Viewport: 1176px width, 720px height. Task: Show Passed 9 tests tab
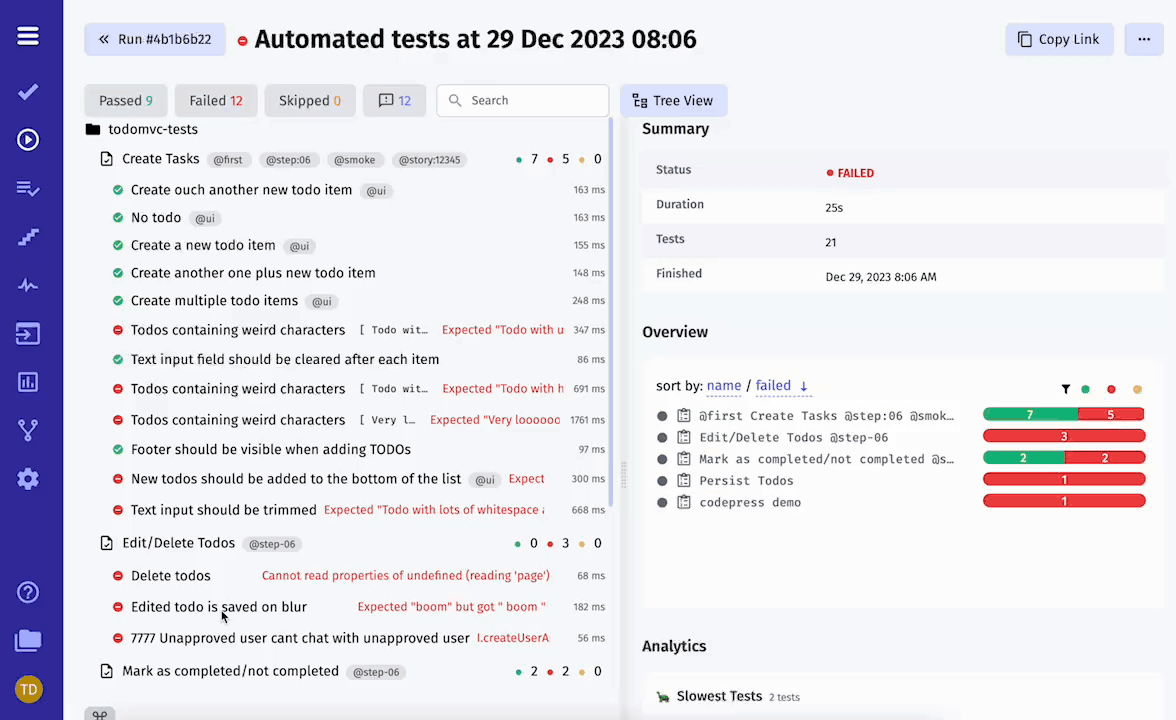(x=125, y=100)
